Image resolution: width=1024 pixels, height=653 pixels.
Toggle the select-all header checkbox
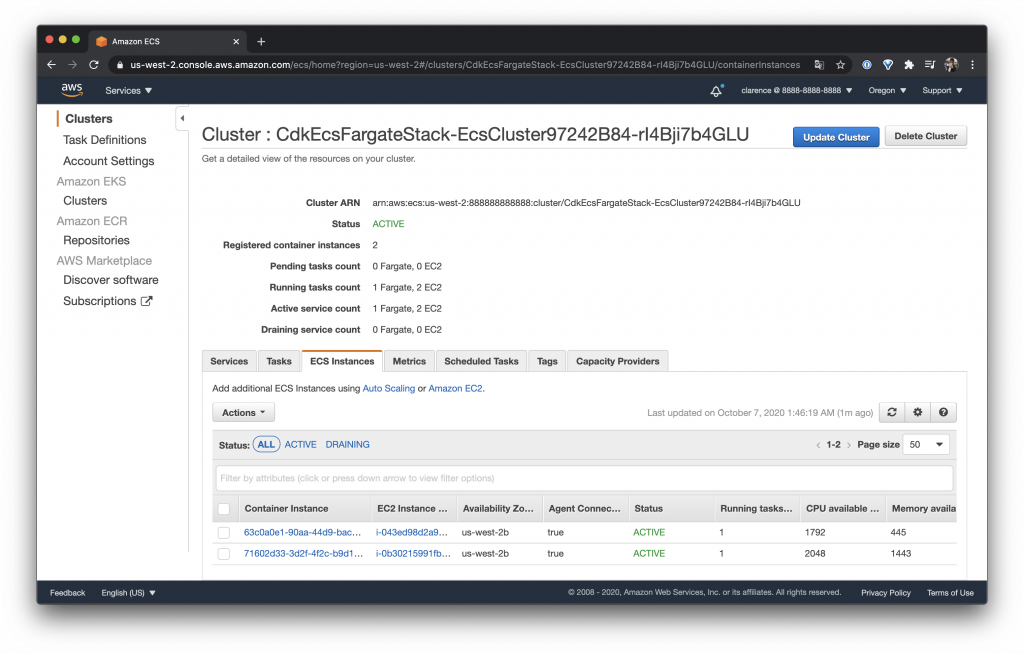224,509
